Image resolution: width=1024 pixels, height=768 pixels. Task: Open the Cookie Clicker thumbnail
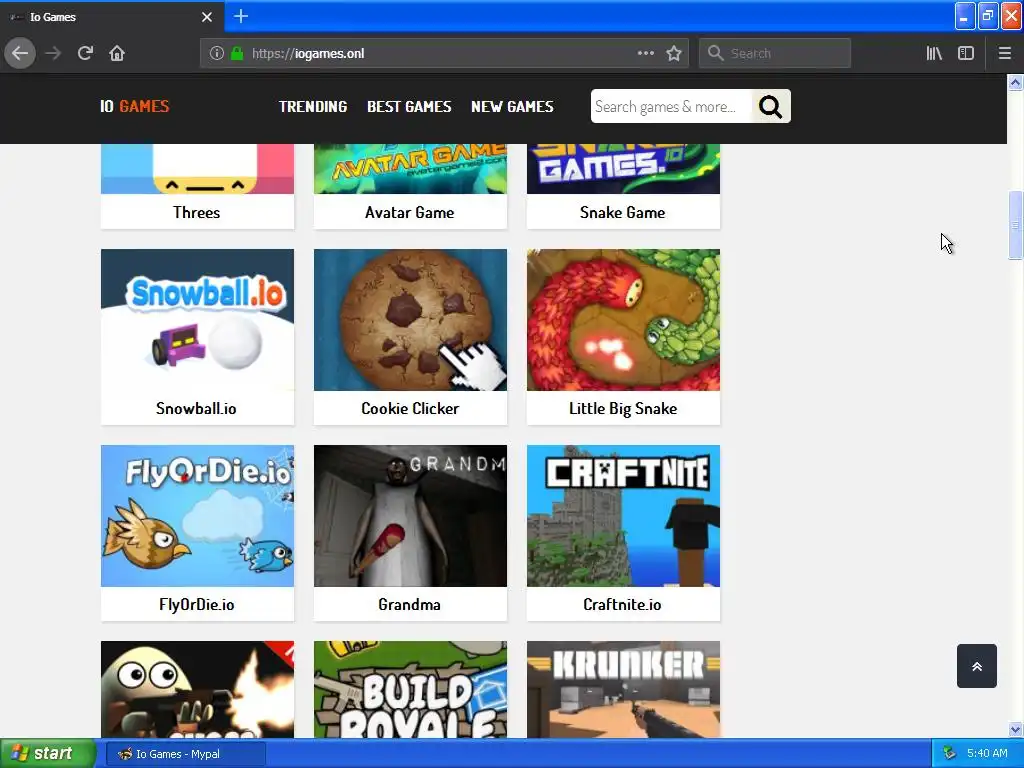(410, 320)
